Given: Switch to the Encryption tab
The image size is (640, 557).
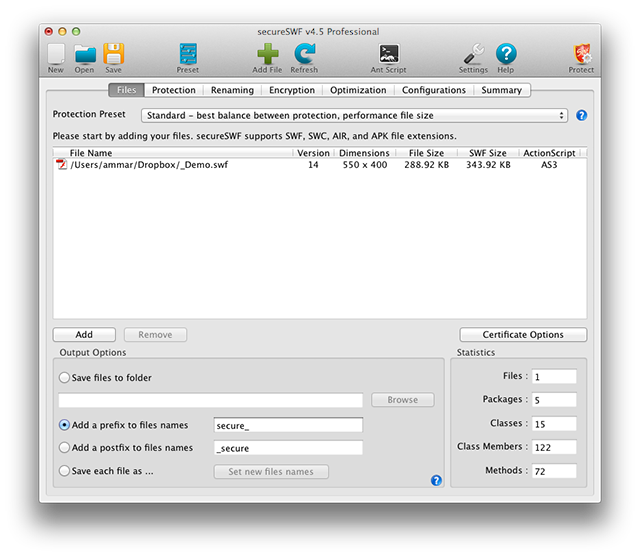Looking at the screenshot, I should coord(290,90).
